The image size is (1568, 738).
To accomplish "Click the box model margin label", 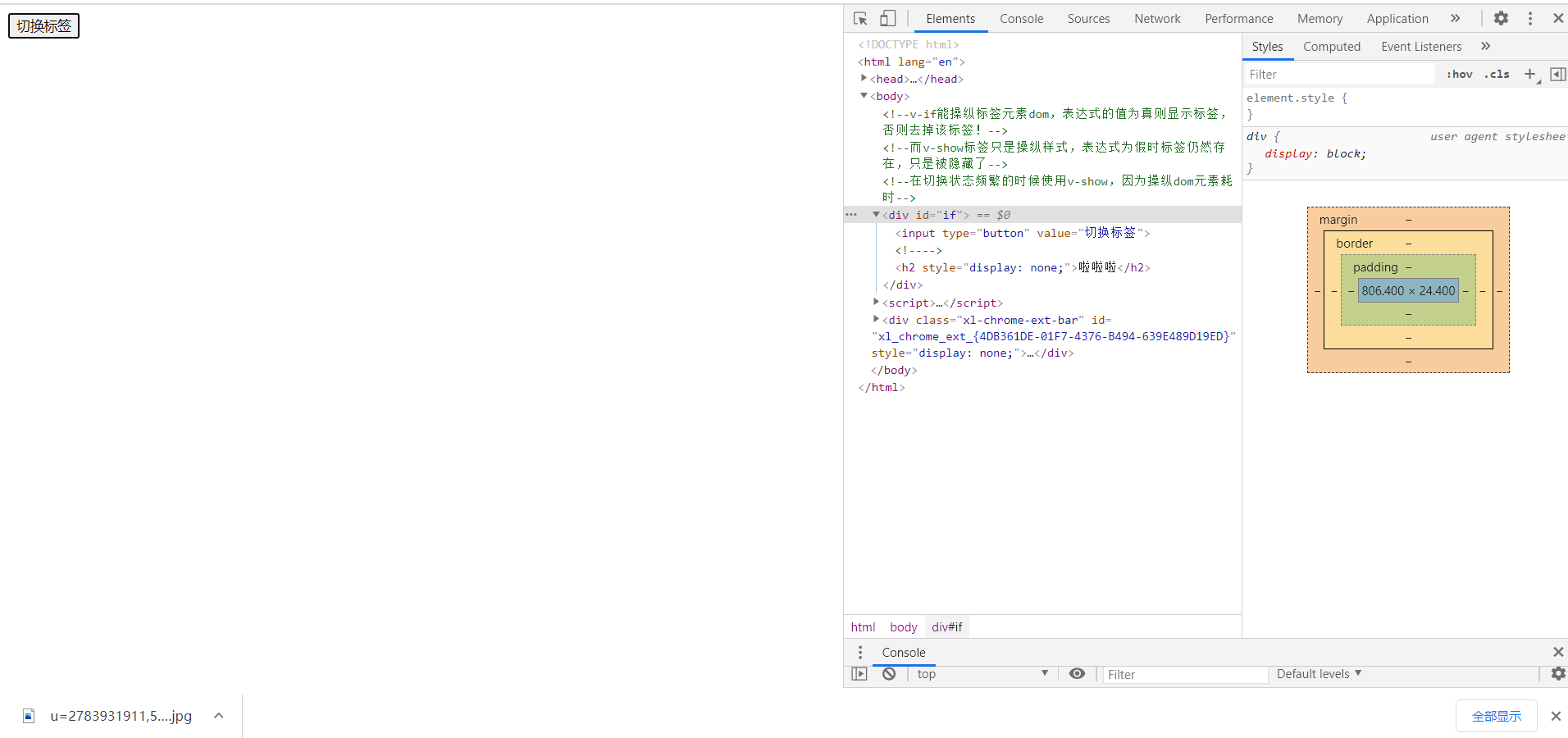I will point(1338,219).
